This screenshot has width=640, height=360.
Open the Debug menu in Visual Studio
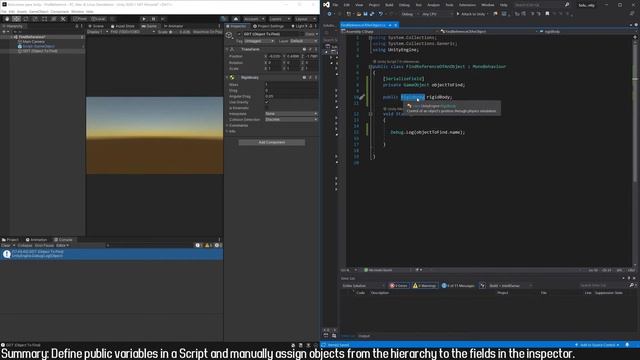coord(404,5)
